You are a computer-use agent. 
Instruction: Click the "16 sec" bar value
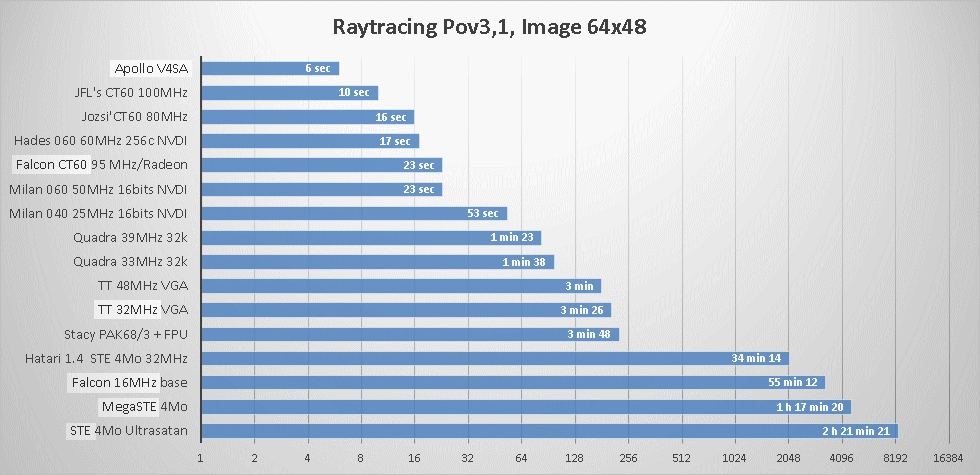point(391,117)
